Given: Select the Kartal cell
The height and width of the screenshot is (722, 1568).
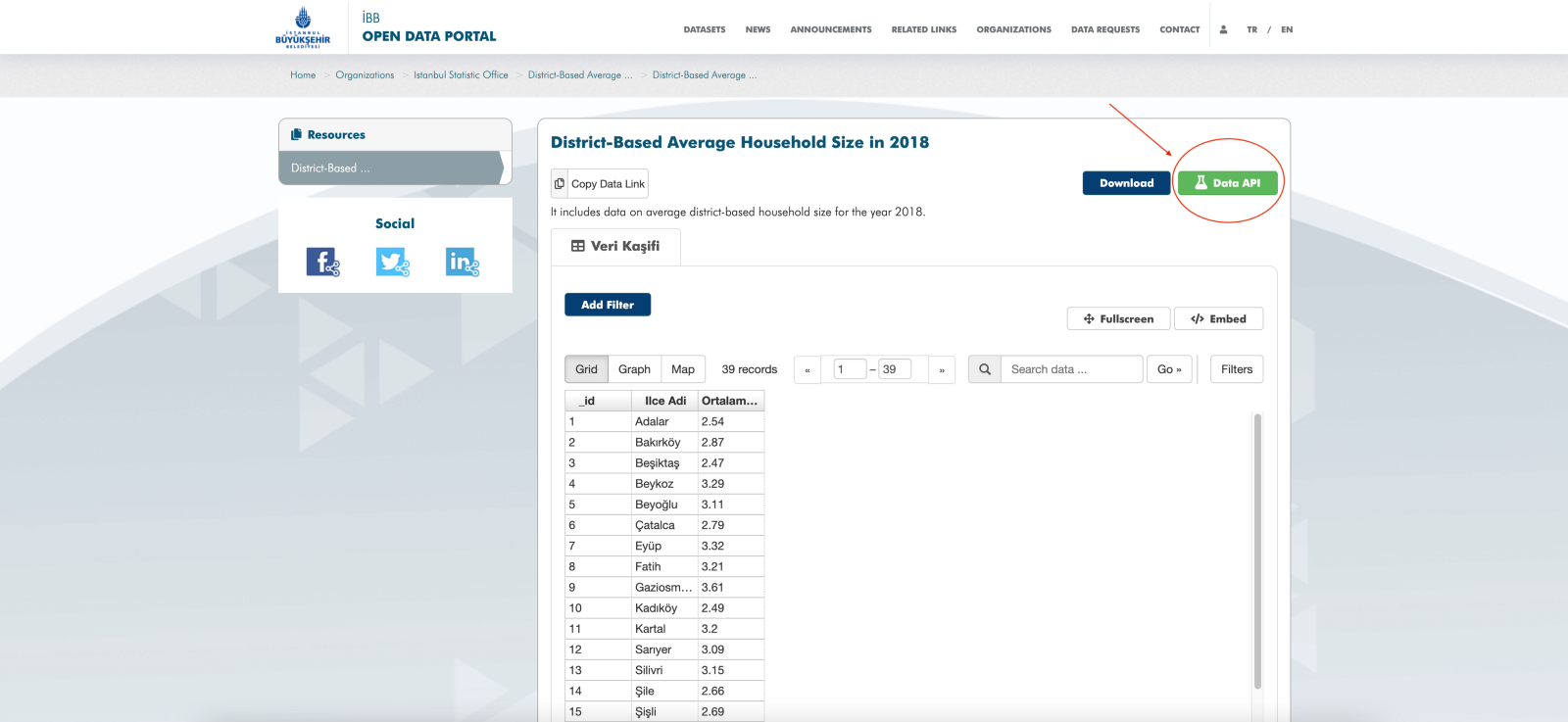Looking at the screenshot, I should coord(664,629).
